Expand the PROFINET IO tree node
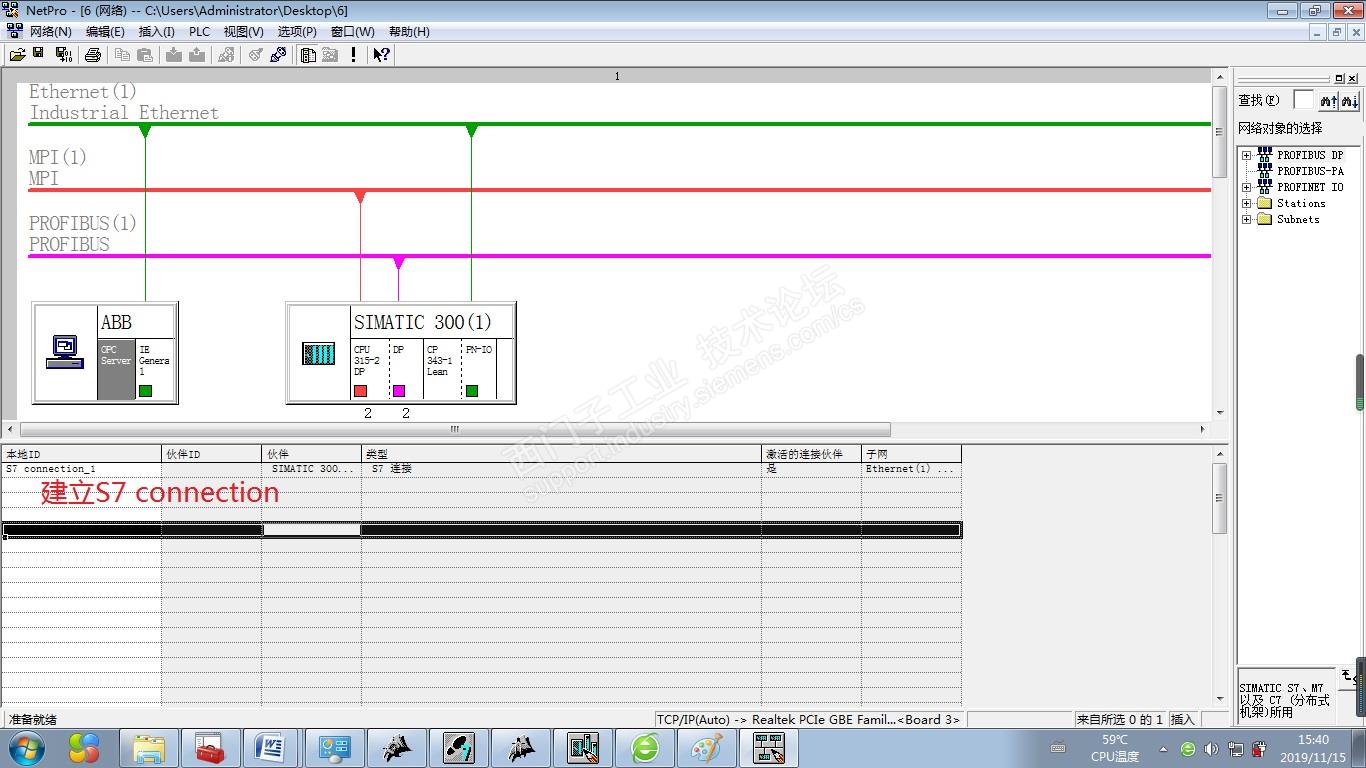This screenshot has height=768, width=1366. tap(1247, 187)
